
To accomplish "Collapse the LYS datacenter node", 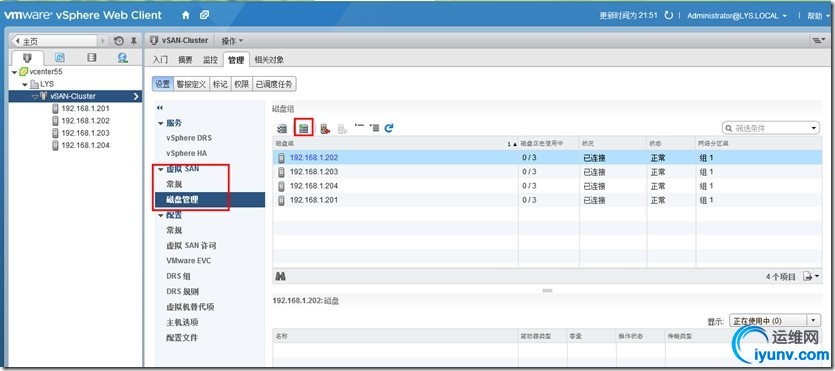I will (25, 85).
